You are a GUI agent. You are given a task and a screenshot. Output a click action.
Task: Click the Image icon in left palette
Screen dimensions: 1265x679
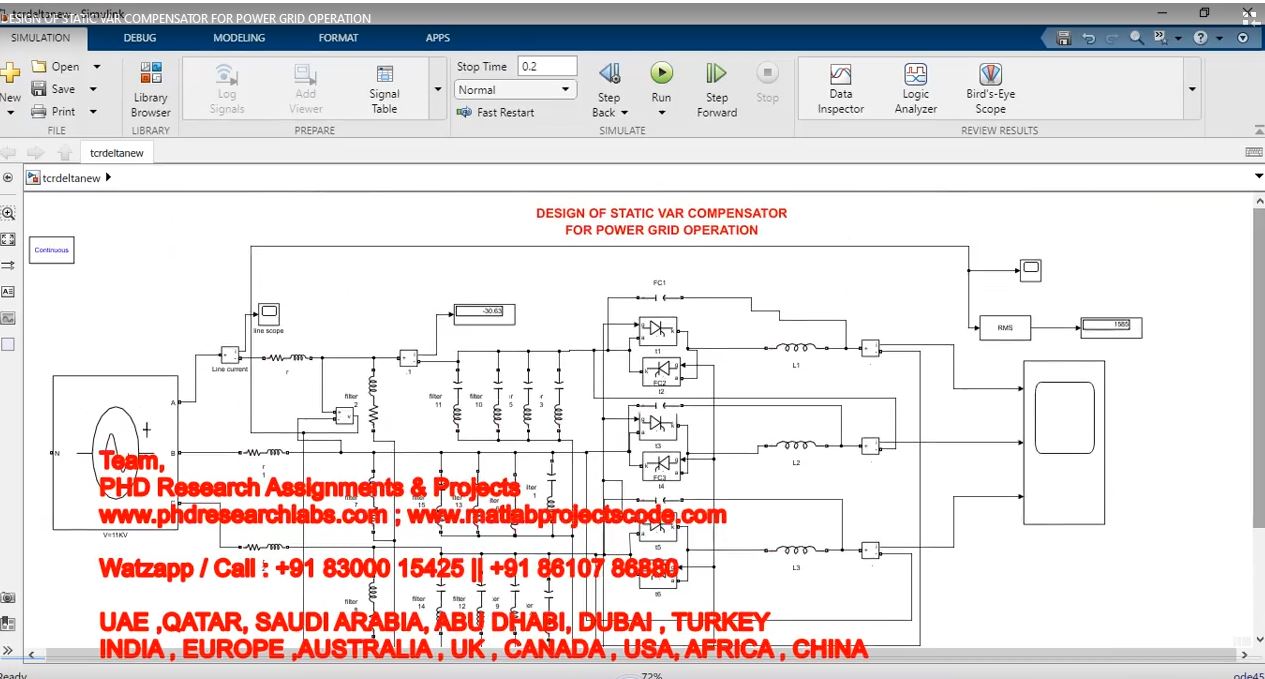point(8,318)
